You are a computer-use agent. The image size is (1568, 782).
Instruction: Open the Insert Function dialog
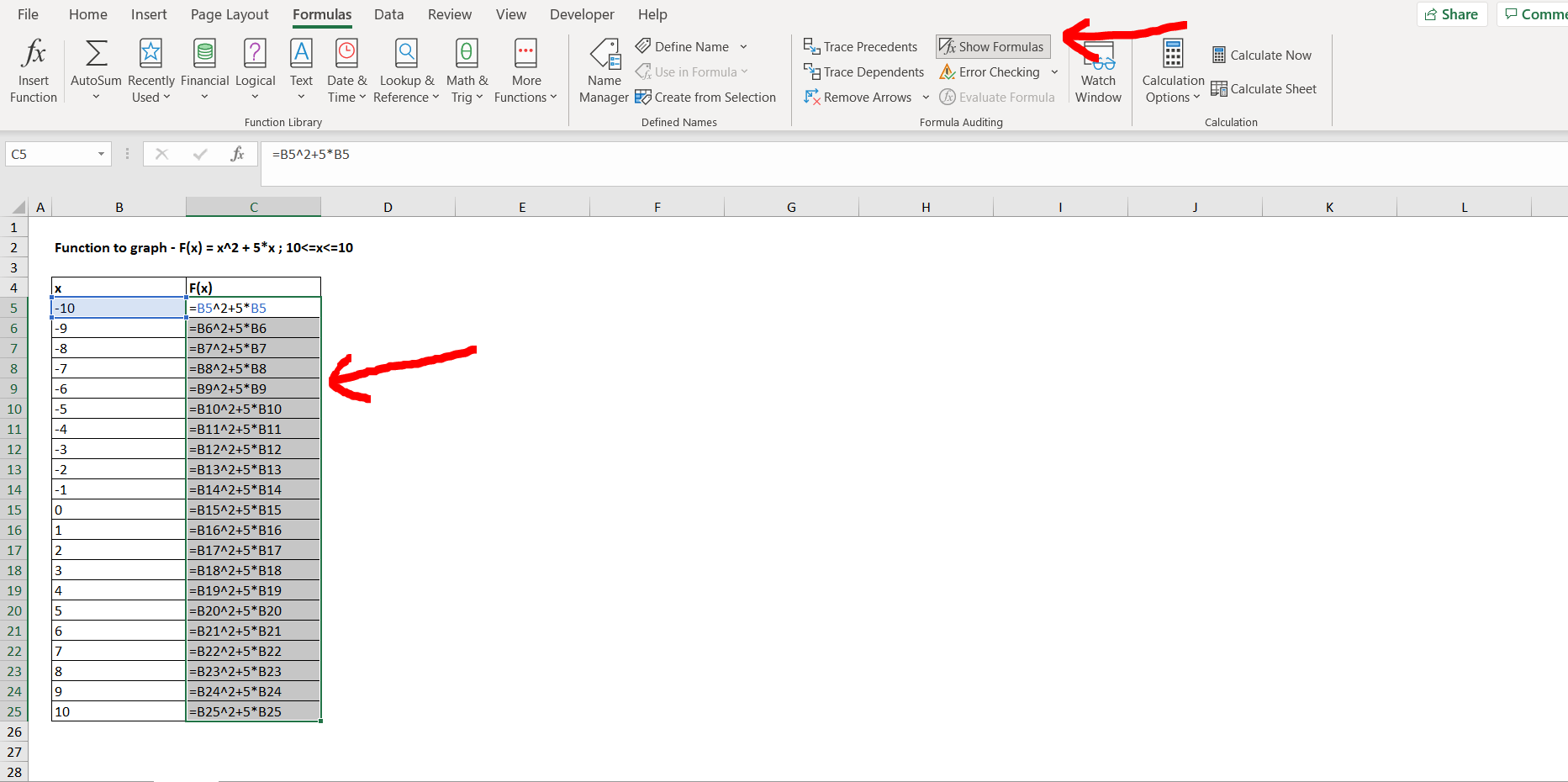(33, 69)
